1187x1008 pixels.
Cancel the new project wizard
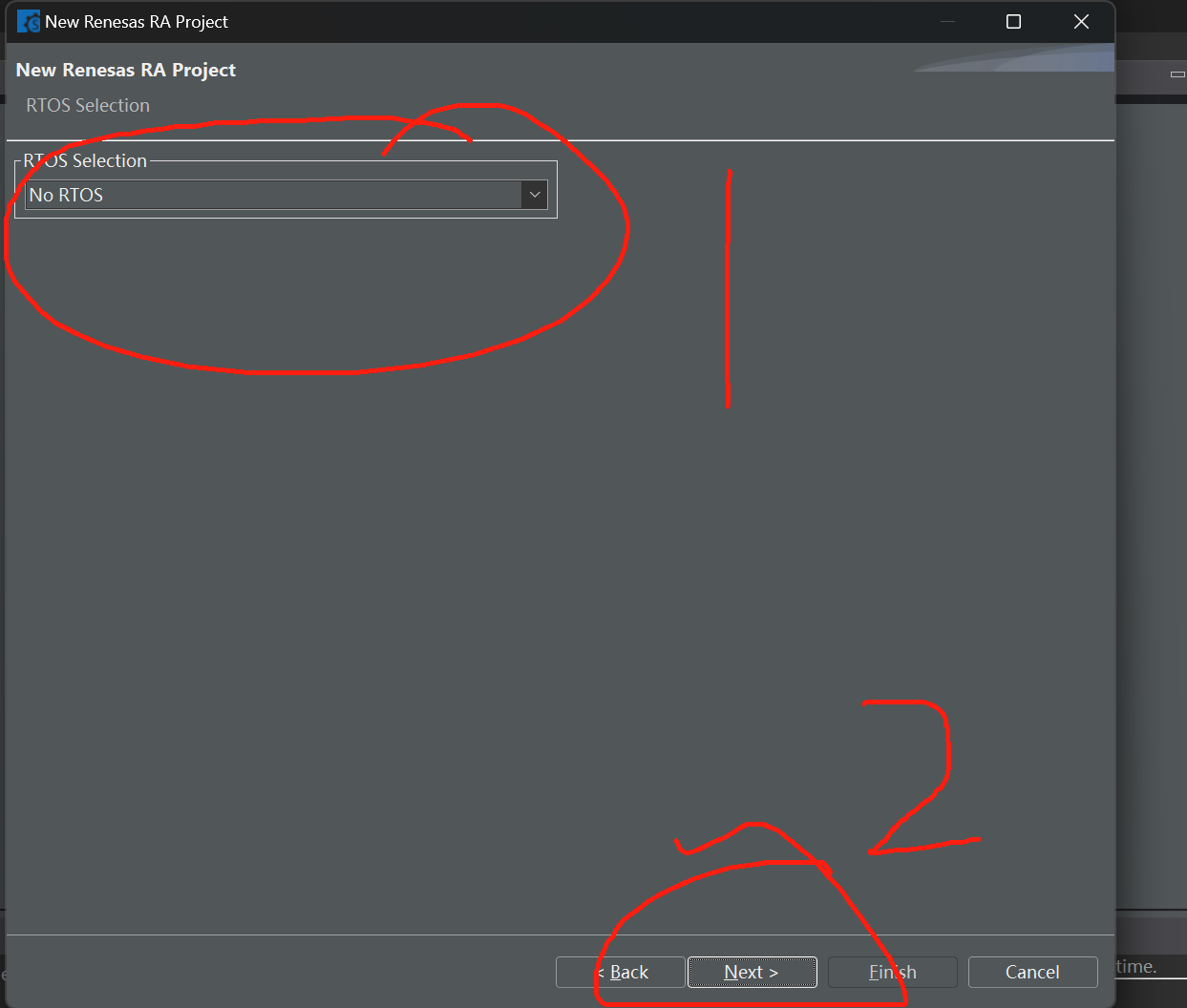(1033, 972)
